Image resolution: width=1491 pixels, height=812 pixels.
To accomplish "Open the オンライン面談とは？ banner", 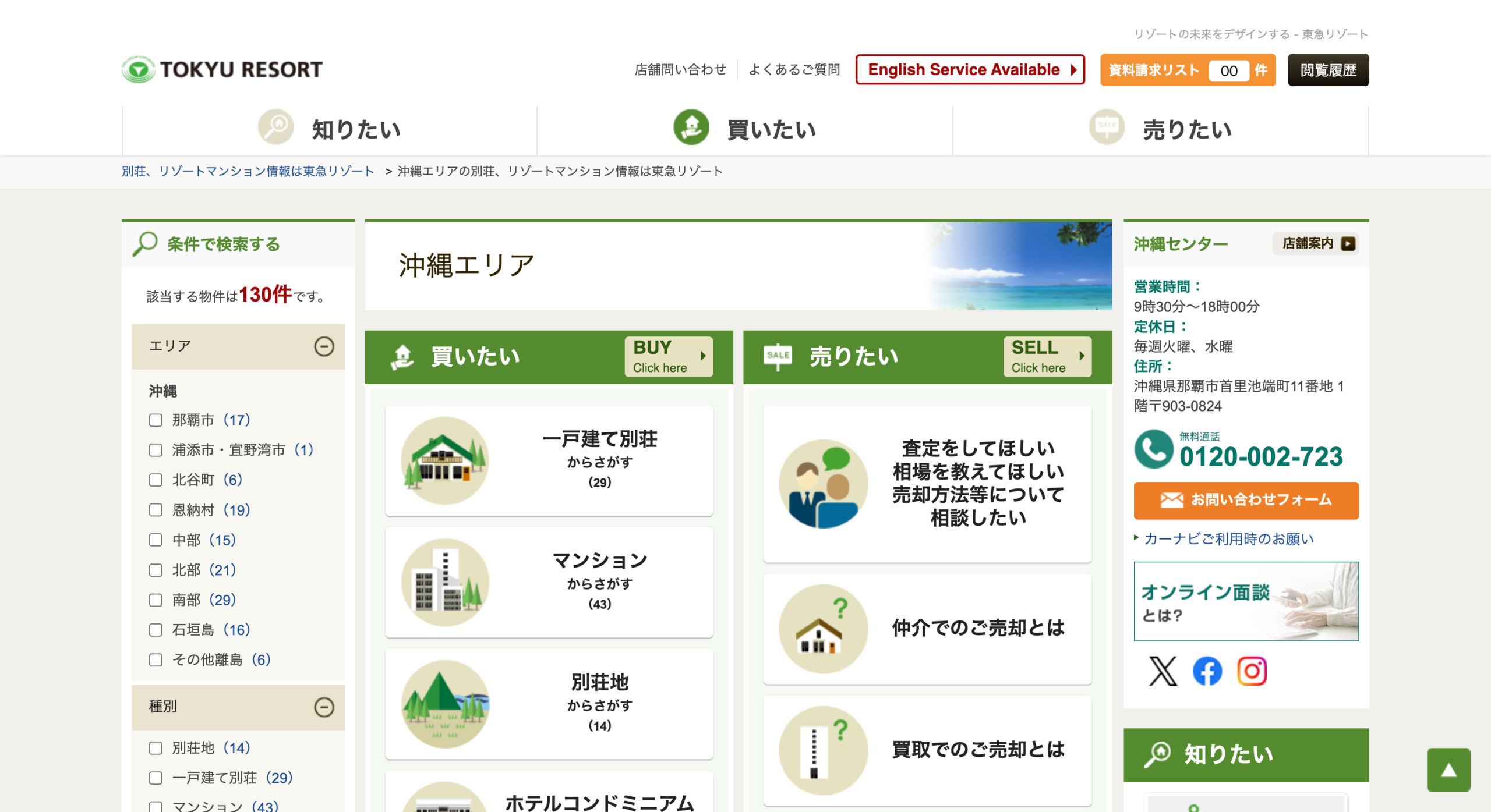I will click(x=1246, y=601).
